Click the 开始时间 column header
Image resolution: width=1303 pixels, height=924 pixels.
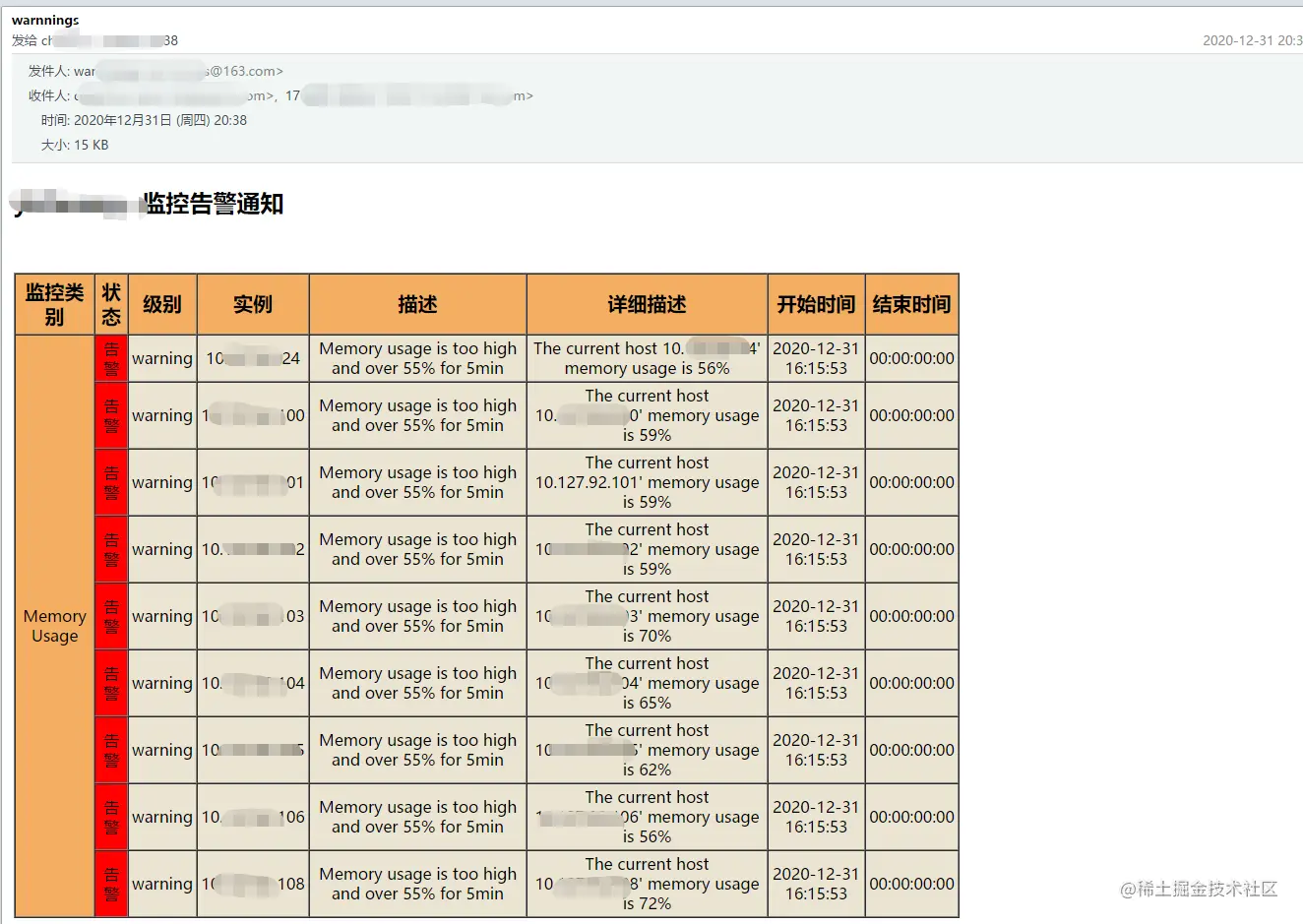(816, 304)
